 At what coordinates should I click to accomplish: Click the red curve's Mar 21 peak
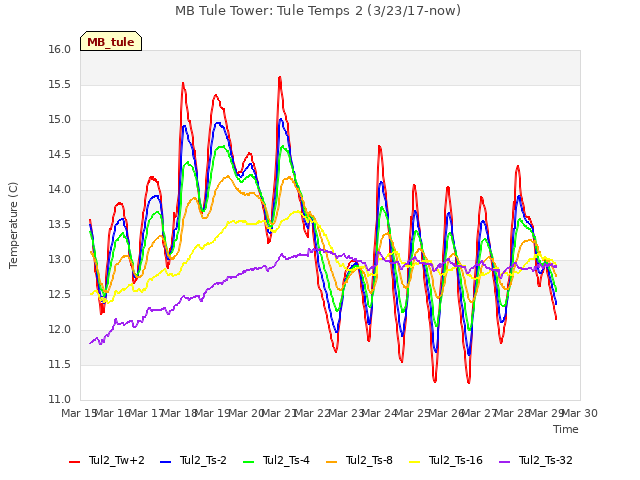click(280, 77)
